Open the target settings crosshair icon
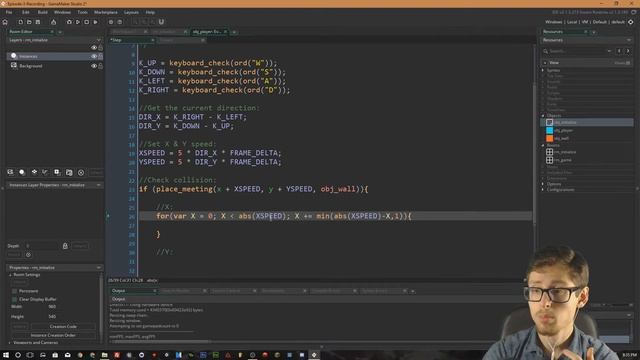The width and height of the screenshot is (640, 360). tap(631, 22)
